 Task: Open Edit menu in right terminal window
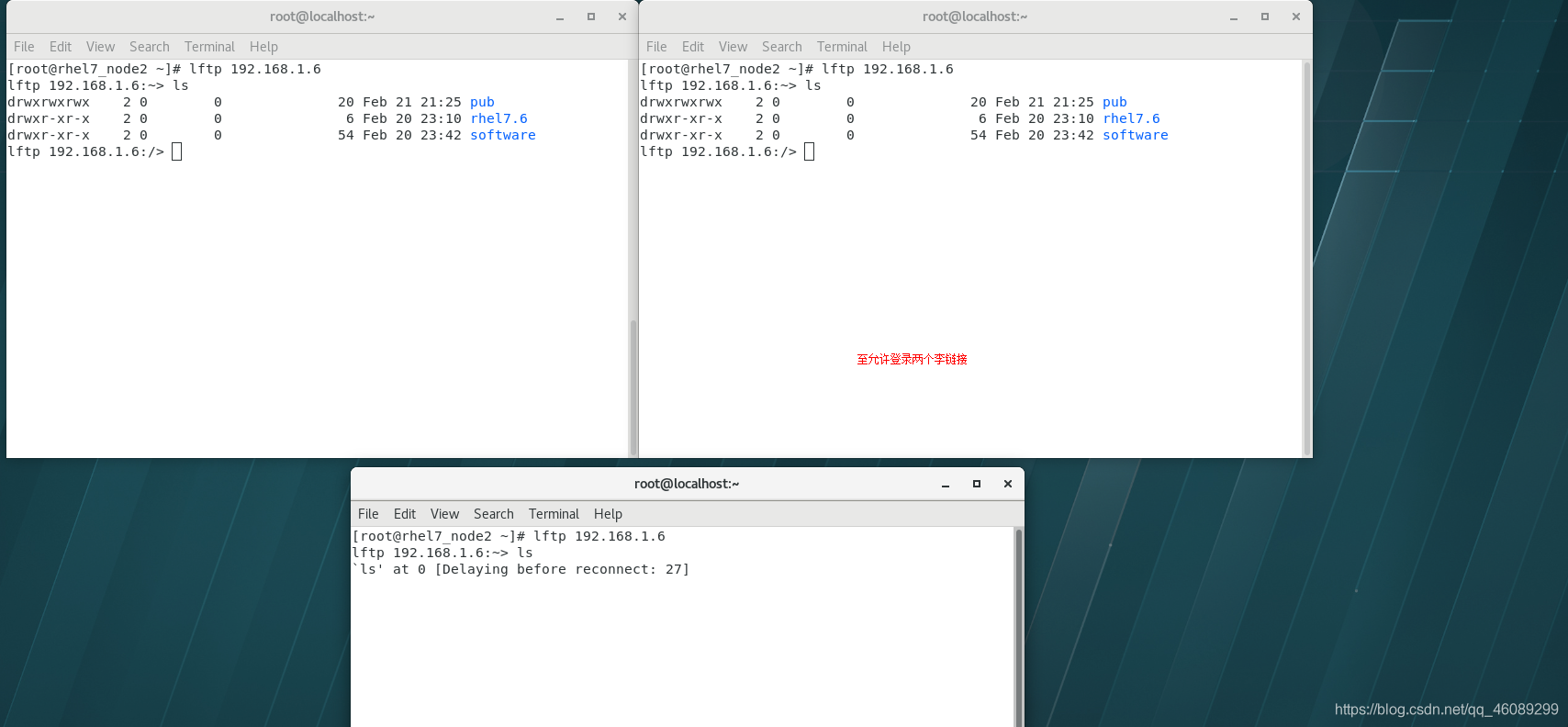click(693, 47)
